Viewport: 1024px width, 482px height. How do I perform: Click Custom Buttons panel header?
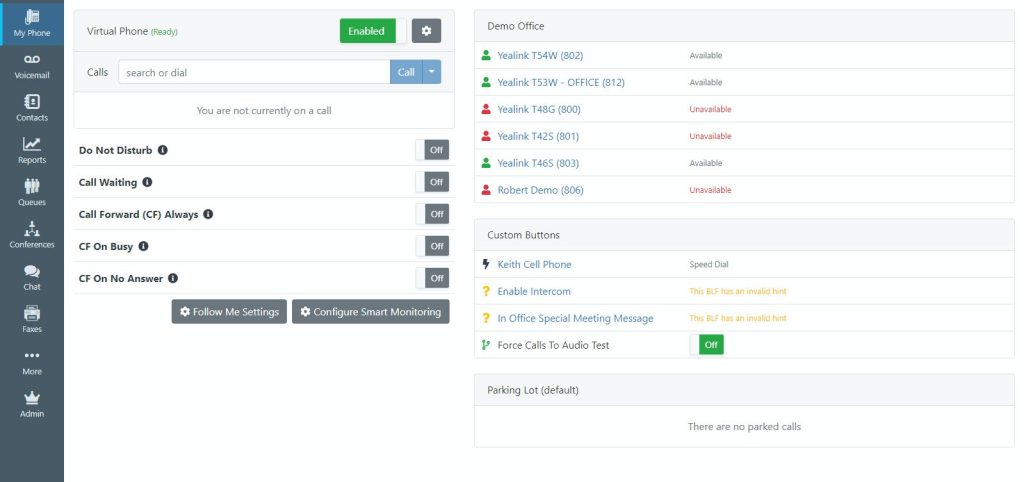click(x=744, y=235)
